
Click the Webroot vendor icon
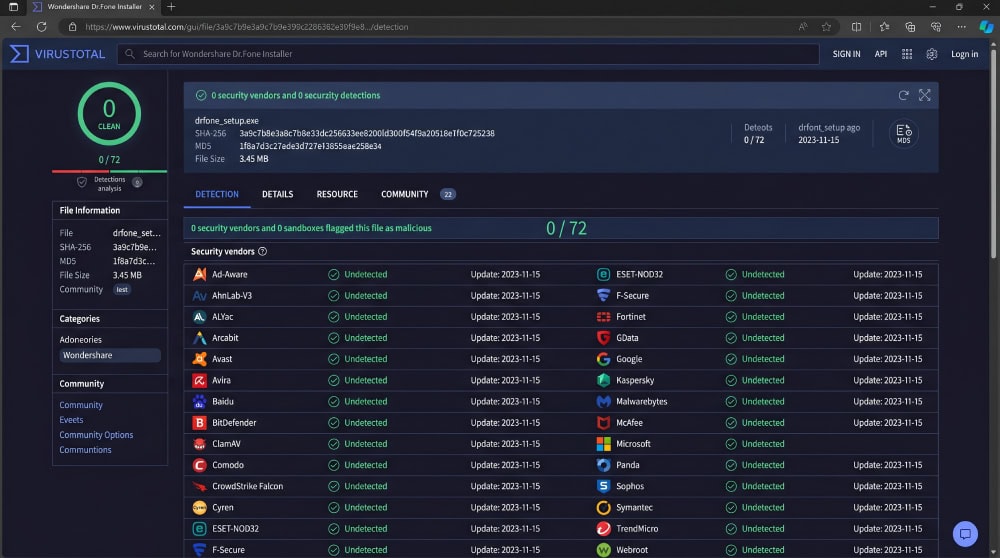point(603,550)
